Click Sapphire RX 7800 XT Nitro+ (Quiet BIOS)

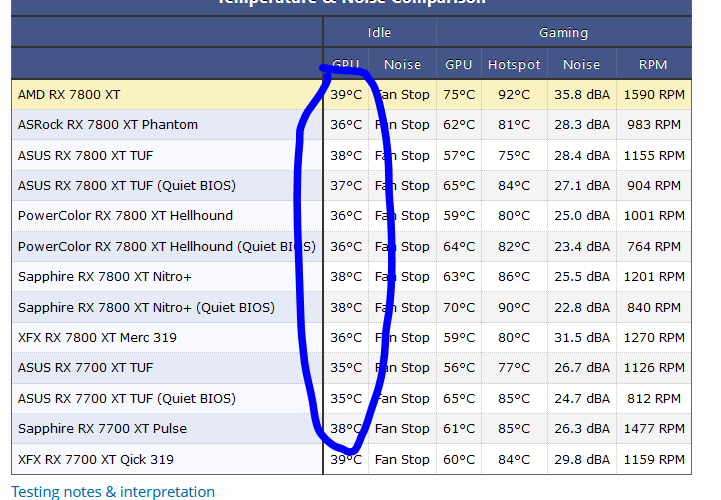coord(147,307)
